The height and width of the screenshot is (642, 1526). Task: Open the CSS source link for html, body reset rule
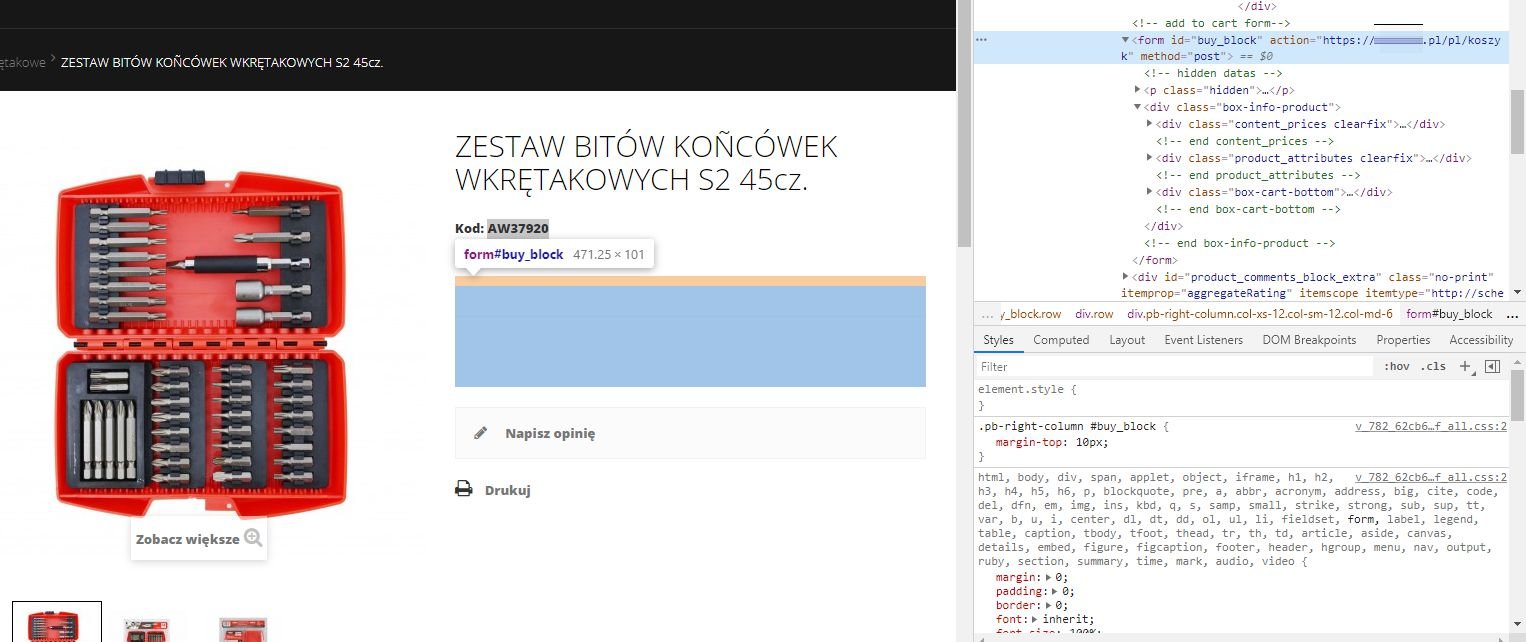point(1430,477)
